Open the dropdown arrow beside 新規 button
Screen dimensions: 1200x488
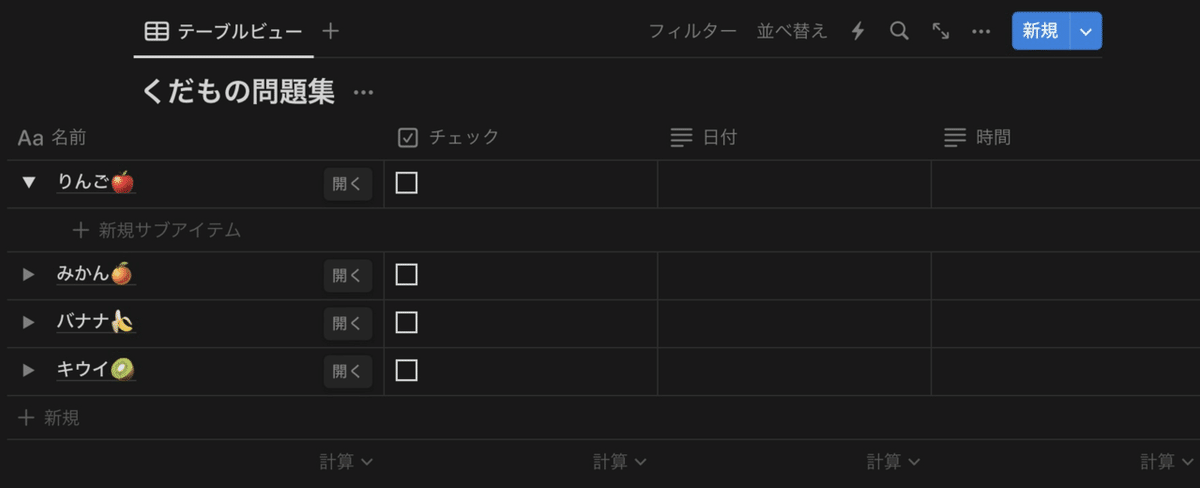click(x=1086, y=31)
